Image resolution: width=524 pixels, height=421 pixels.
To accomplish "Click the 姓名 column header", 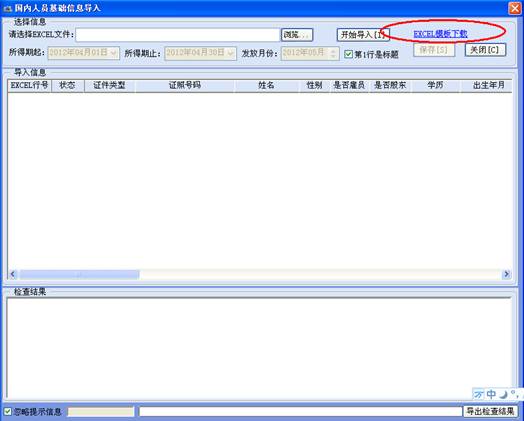I will coord(266,86).
